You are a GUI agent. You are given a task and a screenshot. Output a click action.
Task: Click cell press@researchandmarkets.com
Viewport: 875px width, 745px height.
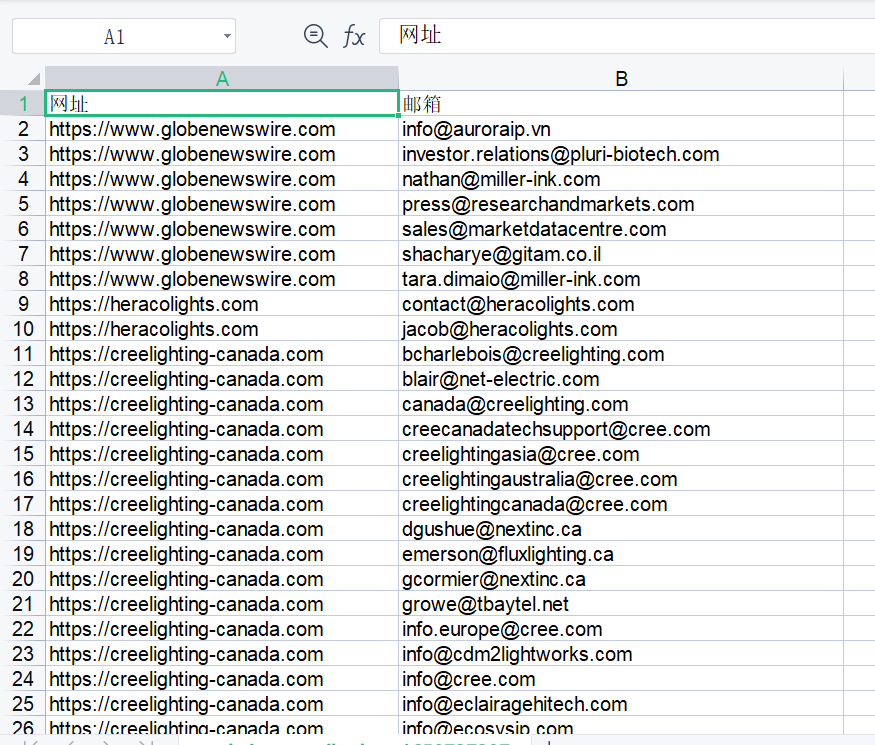(621, 204)
